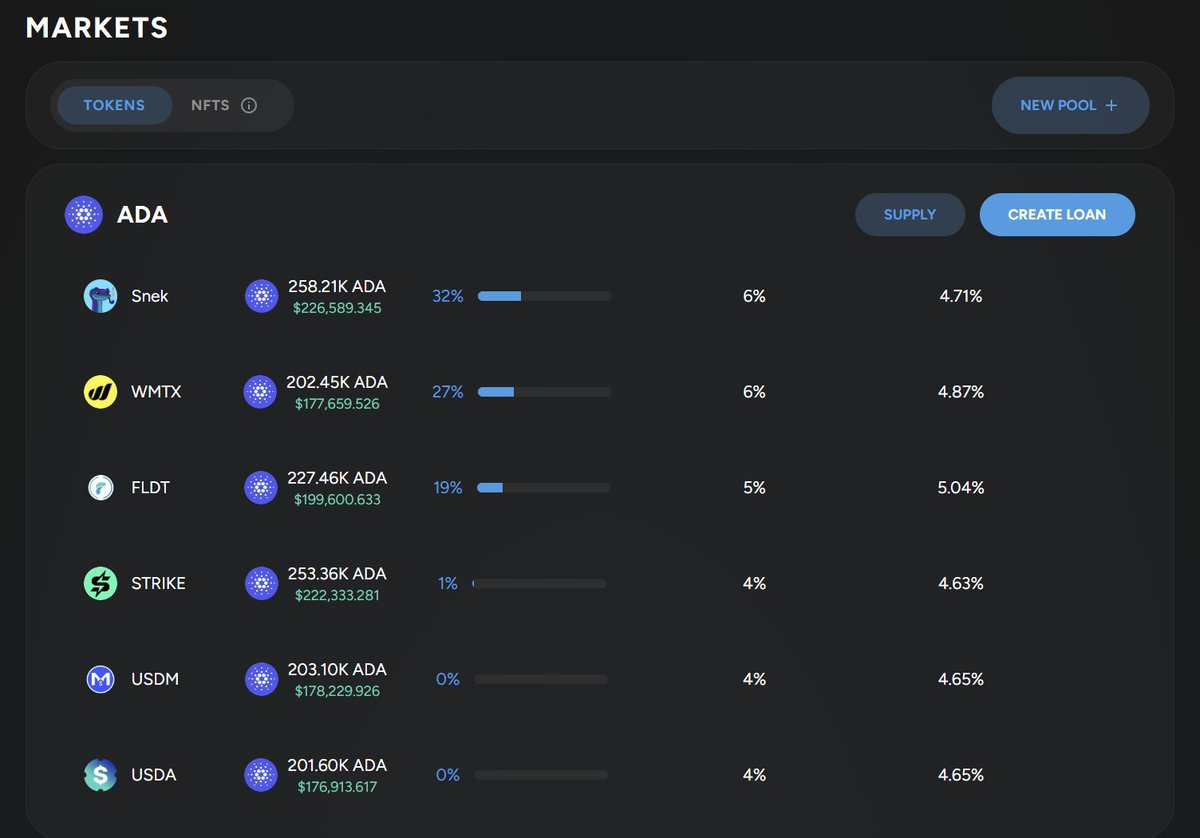Screen dimensions: 1200x838
Task: Click the 1% utilization label
Action: pos(448,583)
